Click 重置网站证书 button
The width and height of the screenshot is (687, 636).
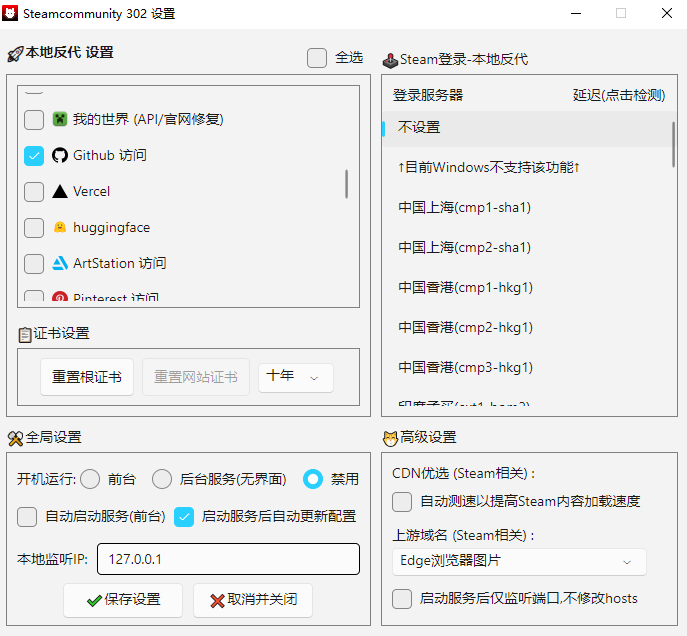[x=196, y=377]
